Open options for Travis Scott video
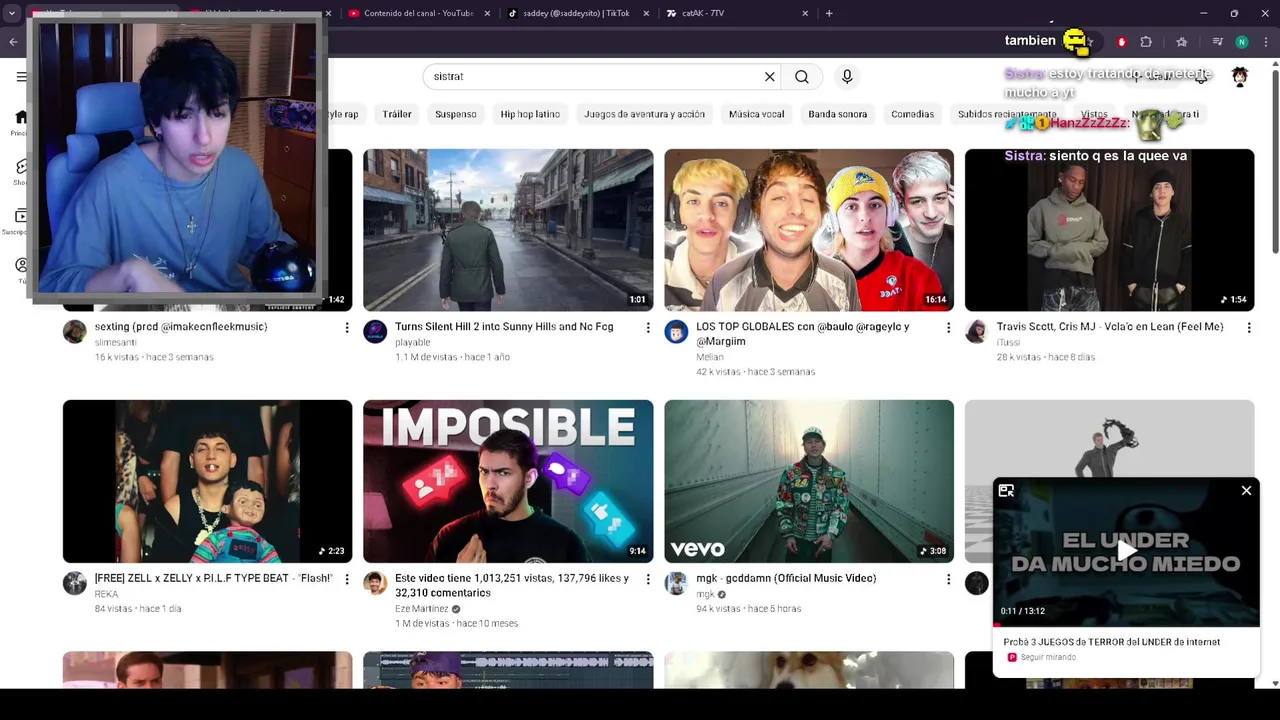 click(x=1249, y=328)
